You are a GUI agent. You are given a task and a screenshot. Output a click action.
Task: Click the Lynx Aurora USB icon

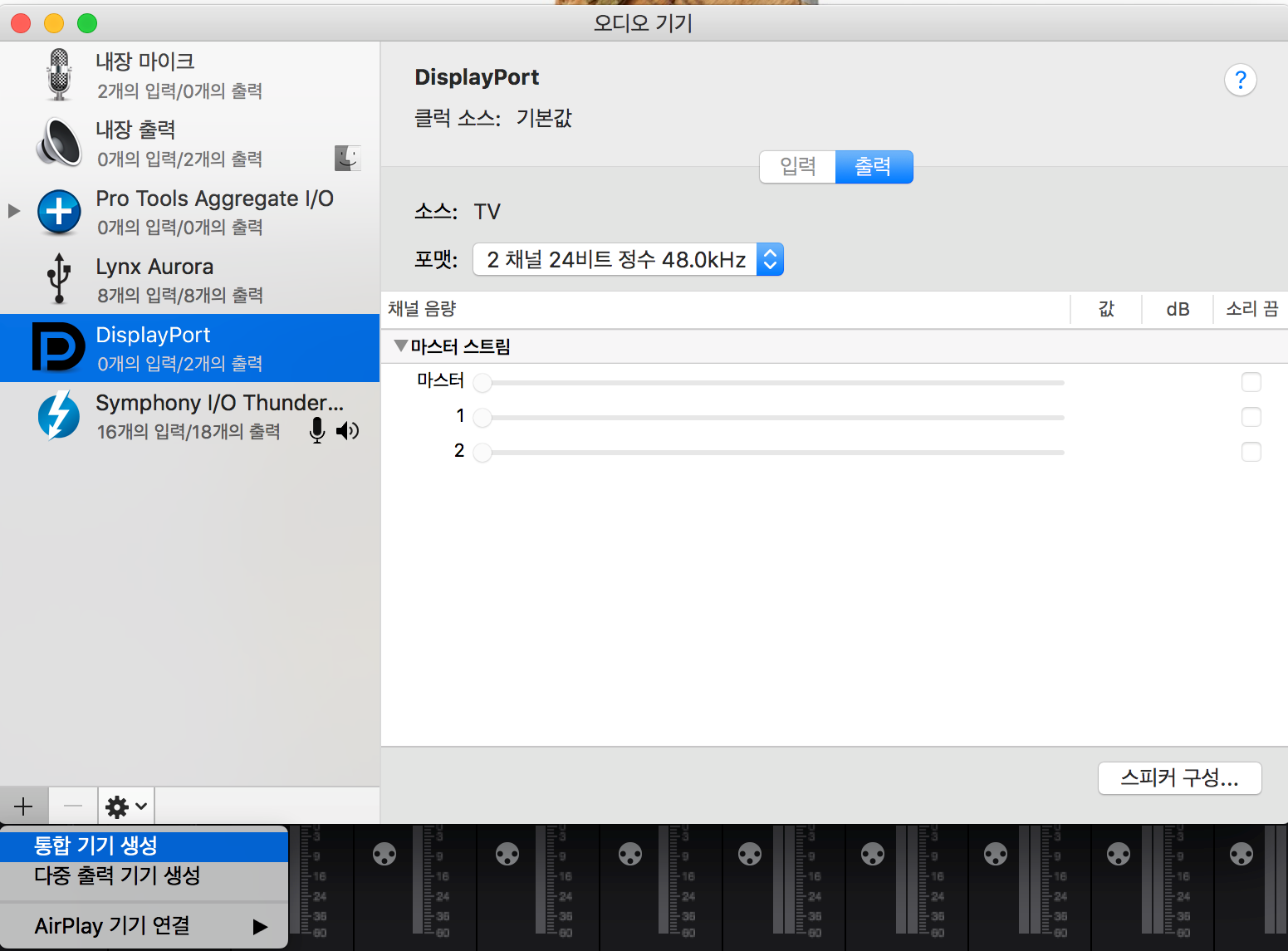point(58,279)
